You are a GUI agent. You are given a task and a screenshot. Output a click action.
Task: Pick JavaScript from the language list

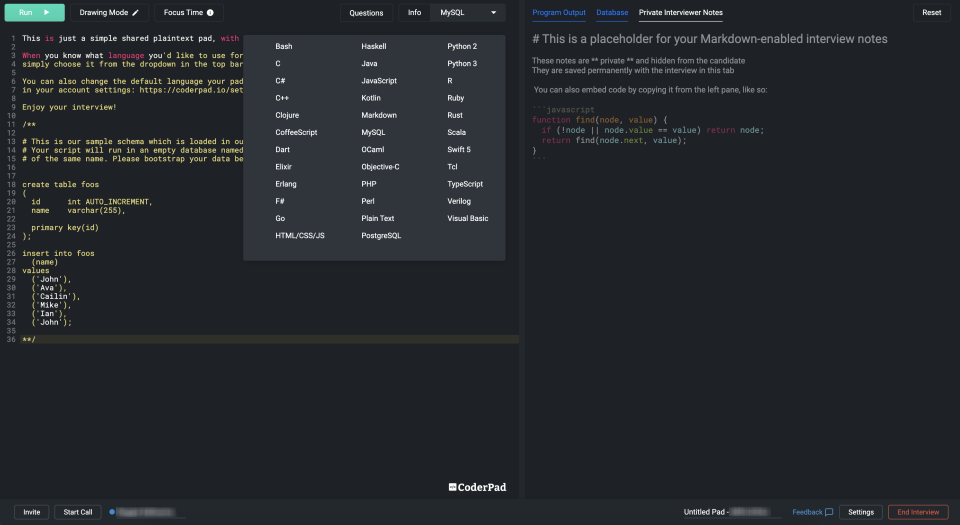tap(379, 81)
